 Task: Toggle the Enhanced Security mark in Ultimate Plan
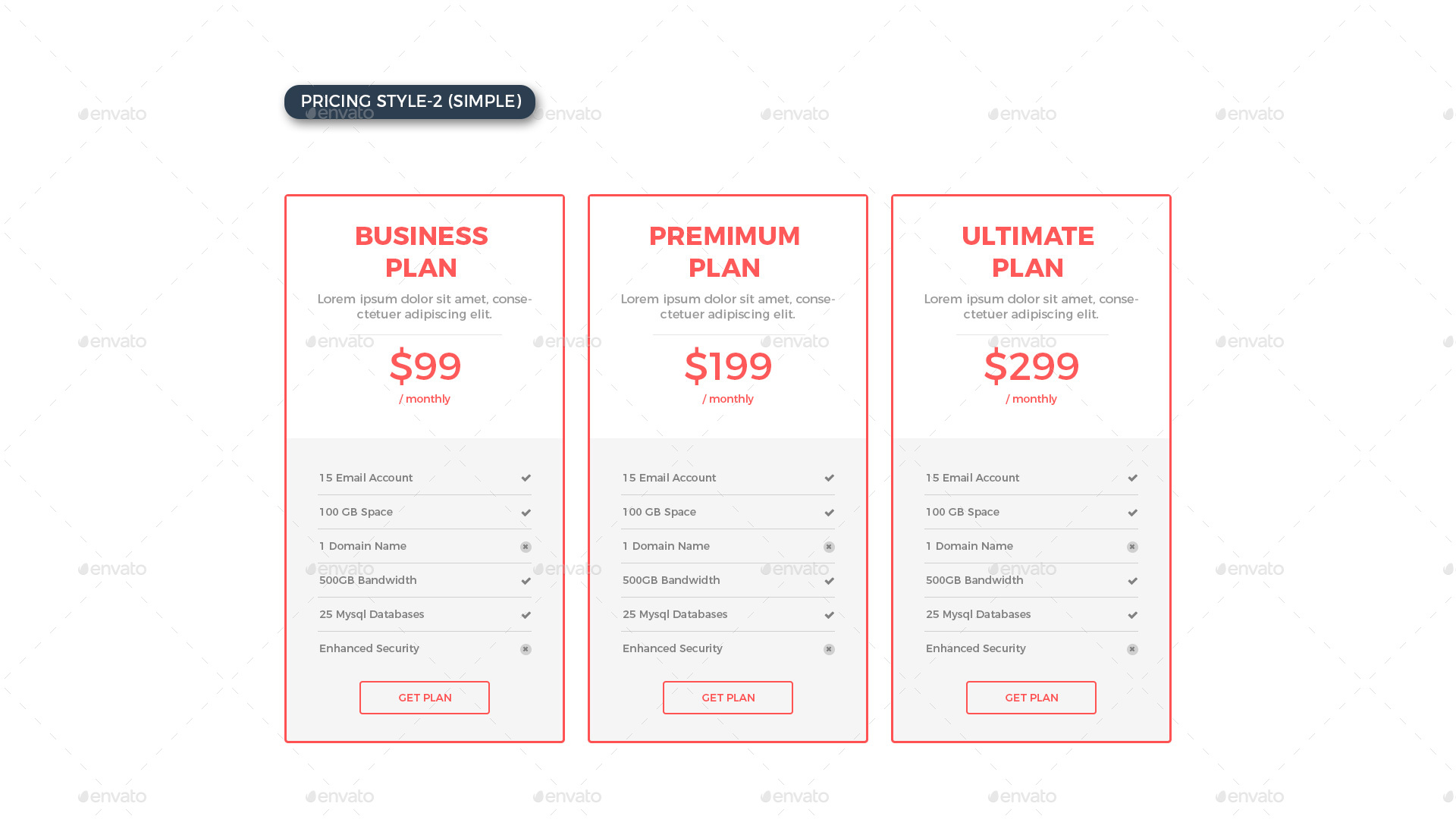pyautogui.click(x=1132, y=649)
